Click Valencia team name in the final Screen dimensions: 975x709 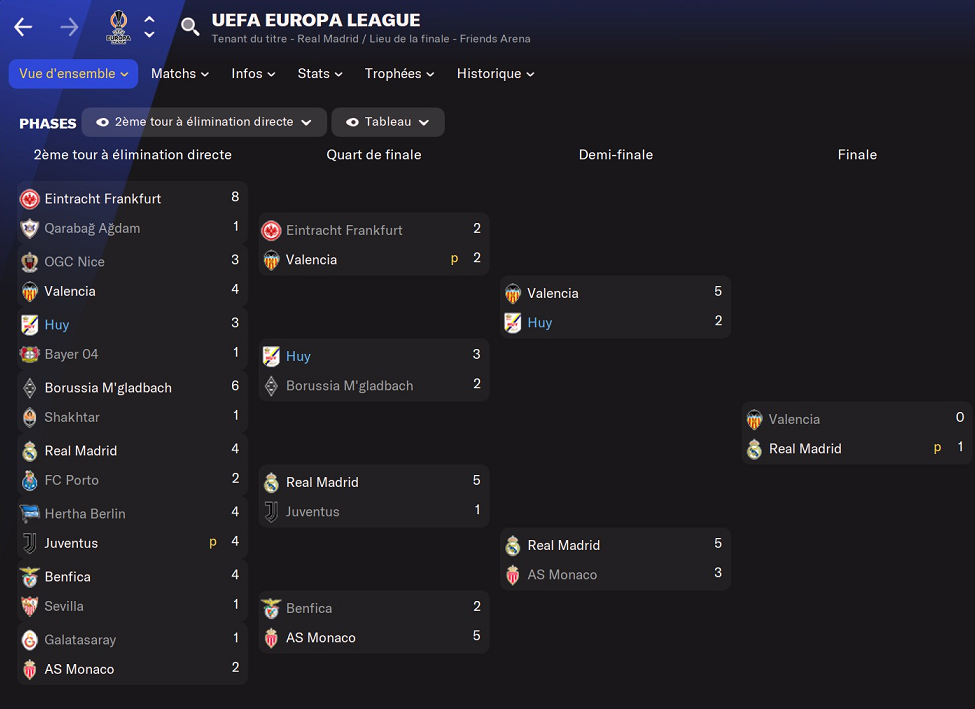(x=794, y=420)
